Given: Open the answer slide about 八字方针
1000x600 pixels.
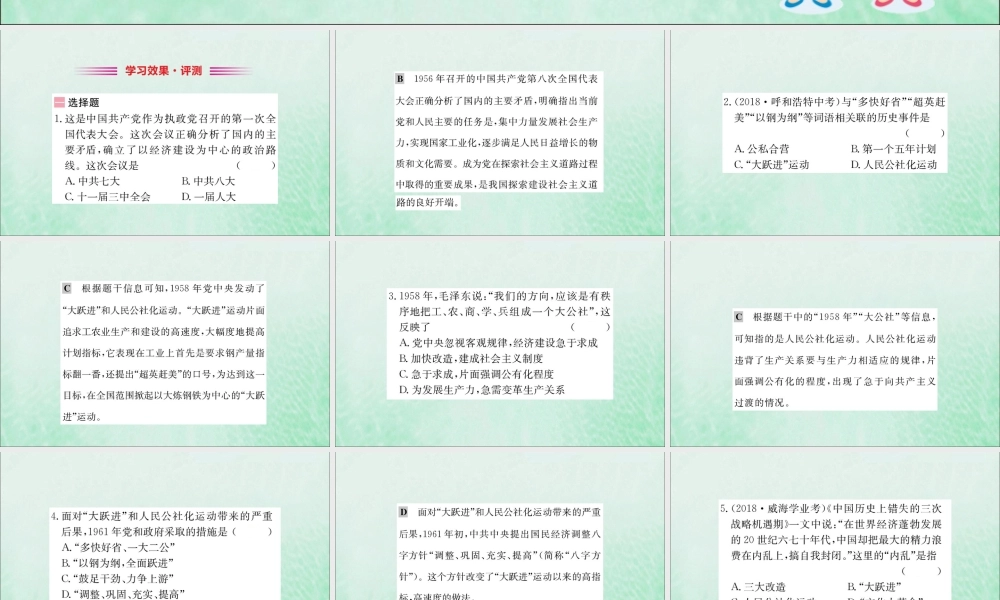Looking at the screenshot, I should pyautogui.click(x=499, y=526).
